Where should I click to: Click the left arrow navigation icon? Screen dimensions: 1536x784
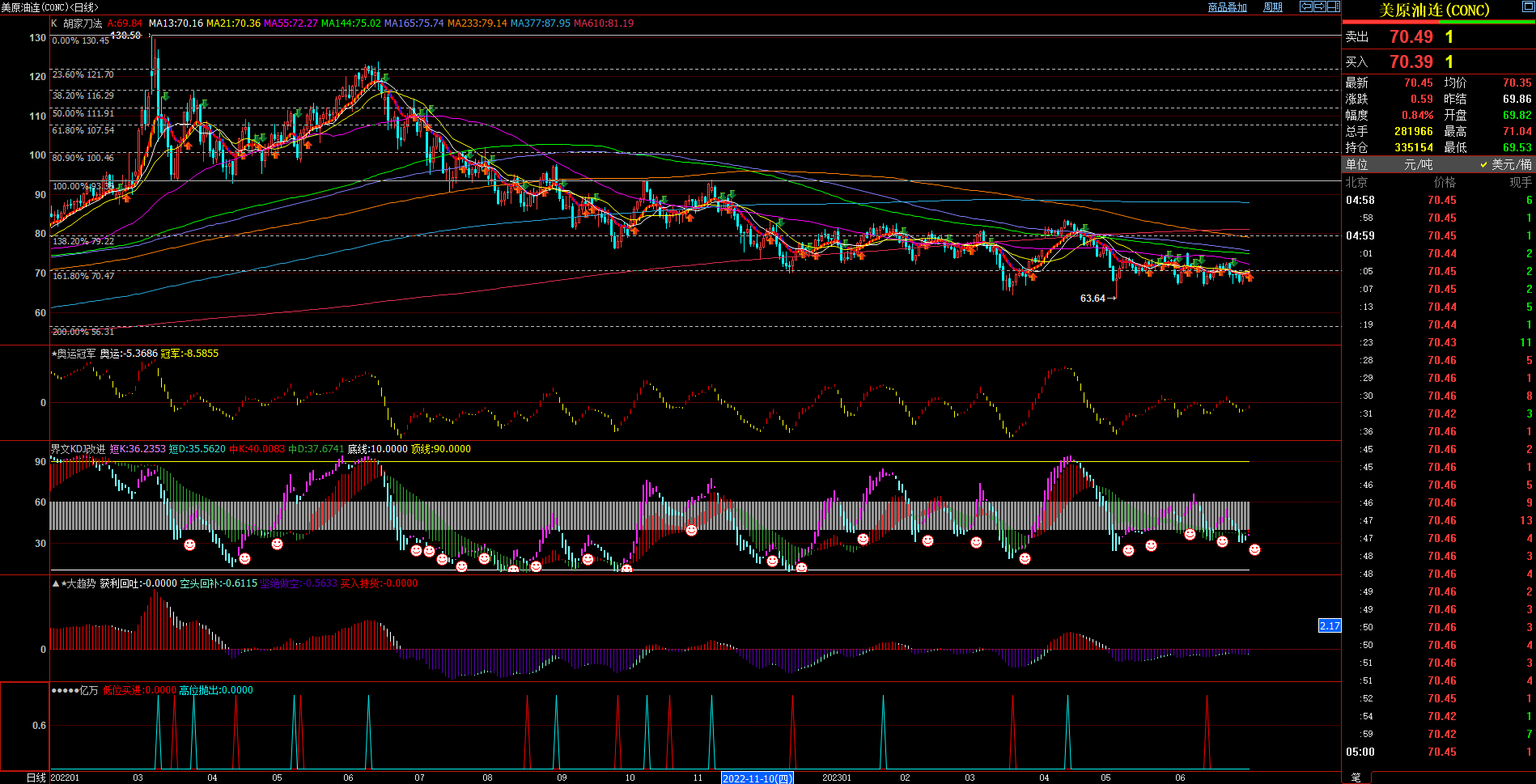pos(1305,6)
